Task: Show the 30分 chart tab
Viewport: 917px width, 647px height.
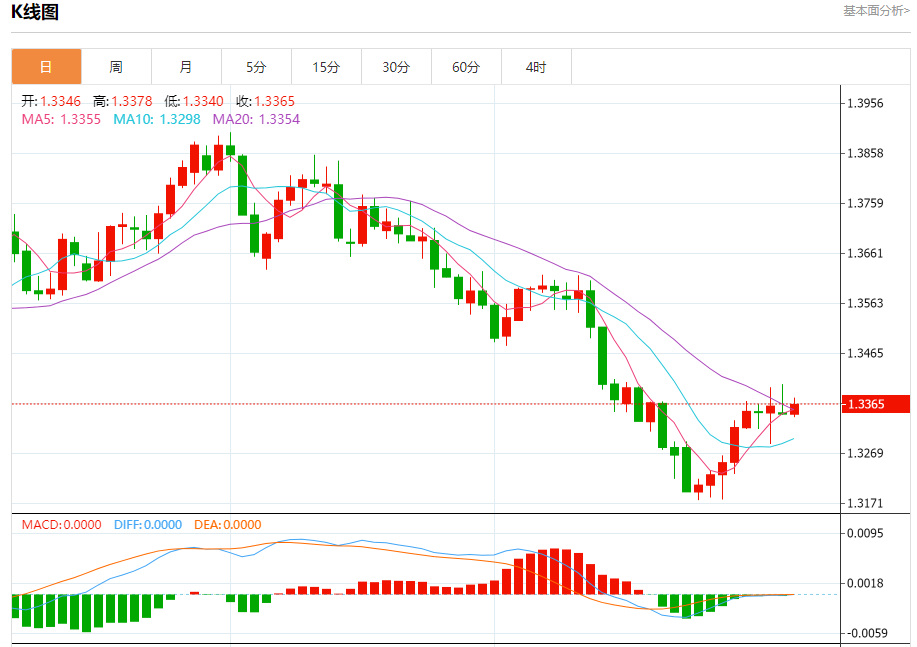Action: [396, 67]
